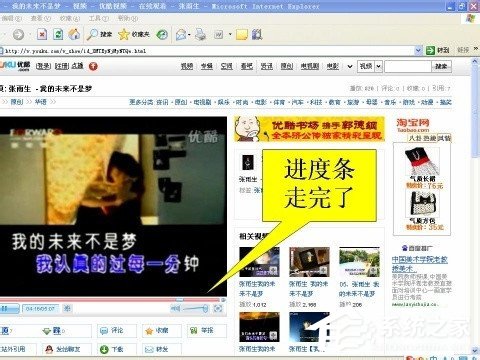This screenshot has height=360, width=480.
Task: Click the 转发 forward mail button
Action: [161, 349]
